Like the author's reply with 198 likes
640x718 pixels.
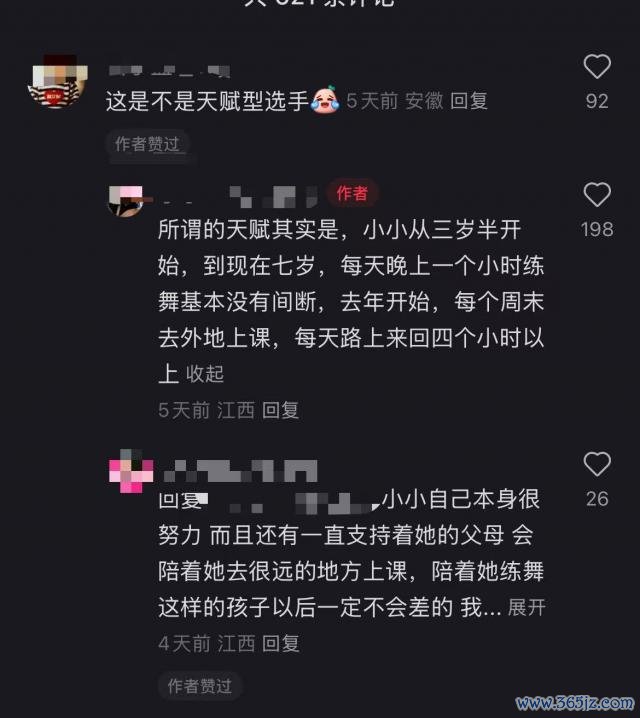coord(597,195)
